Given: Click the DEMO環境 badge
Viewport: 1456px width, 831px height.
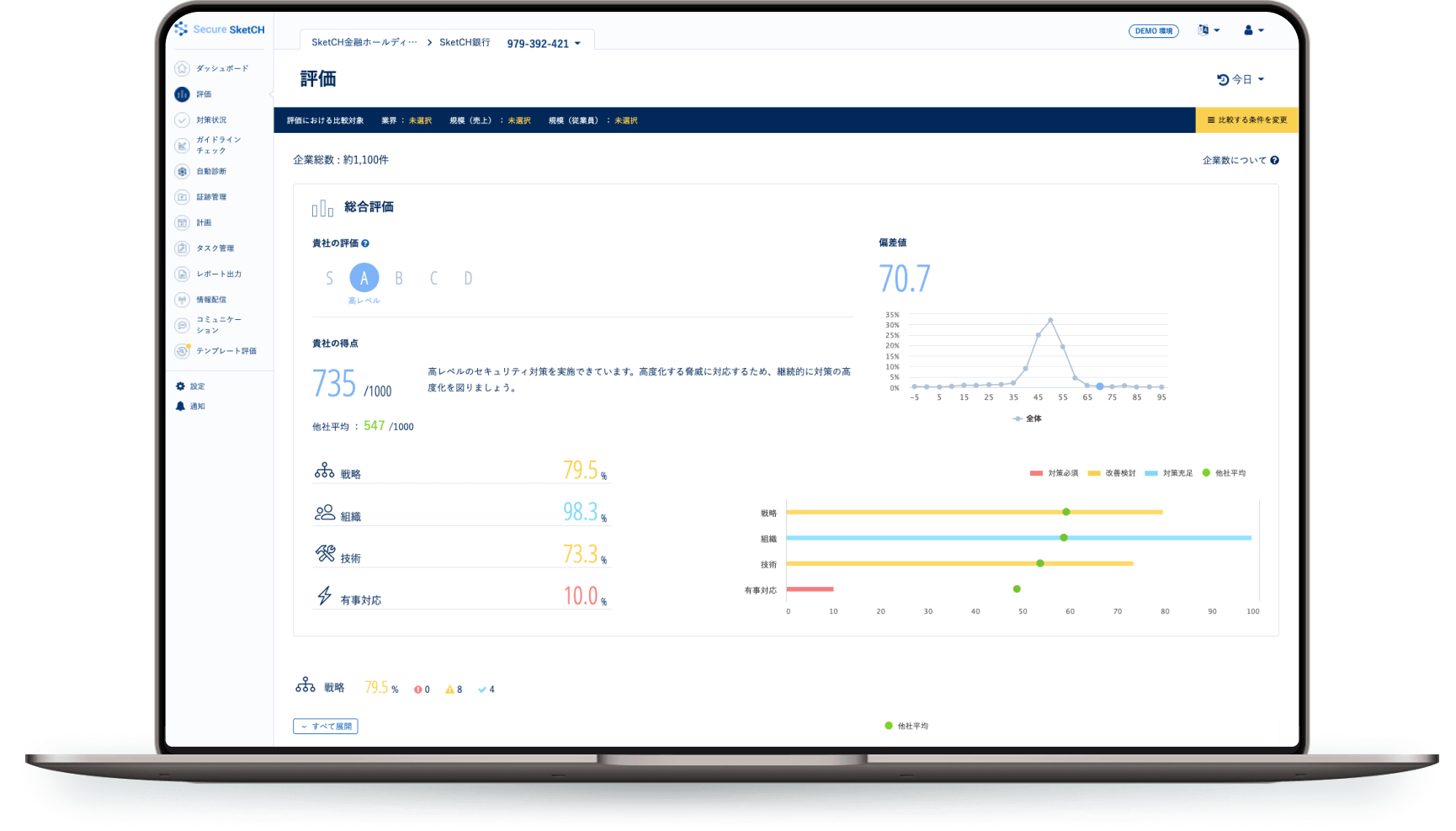Looking at the screenshot, I should tap(1154, 31).
